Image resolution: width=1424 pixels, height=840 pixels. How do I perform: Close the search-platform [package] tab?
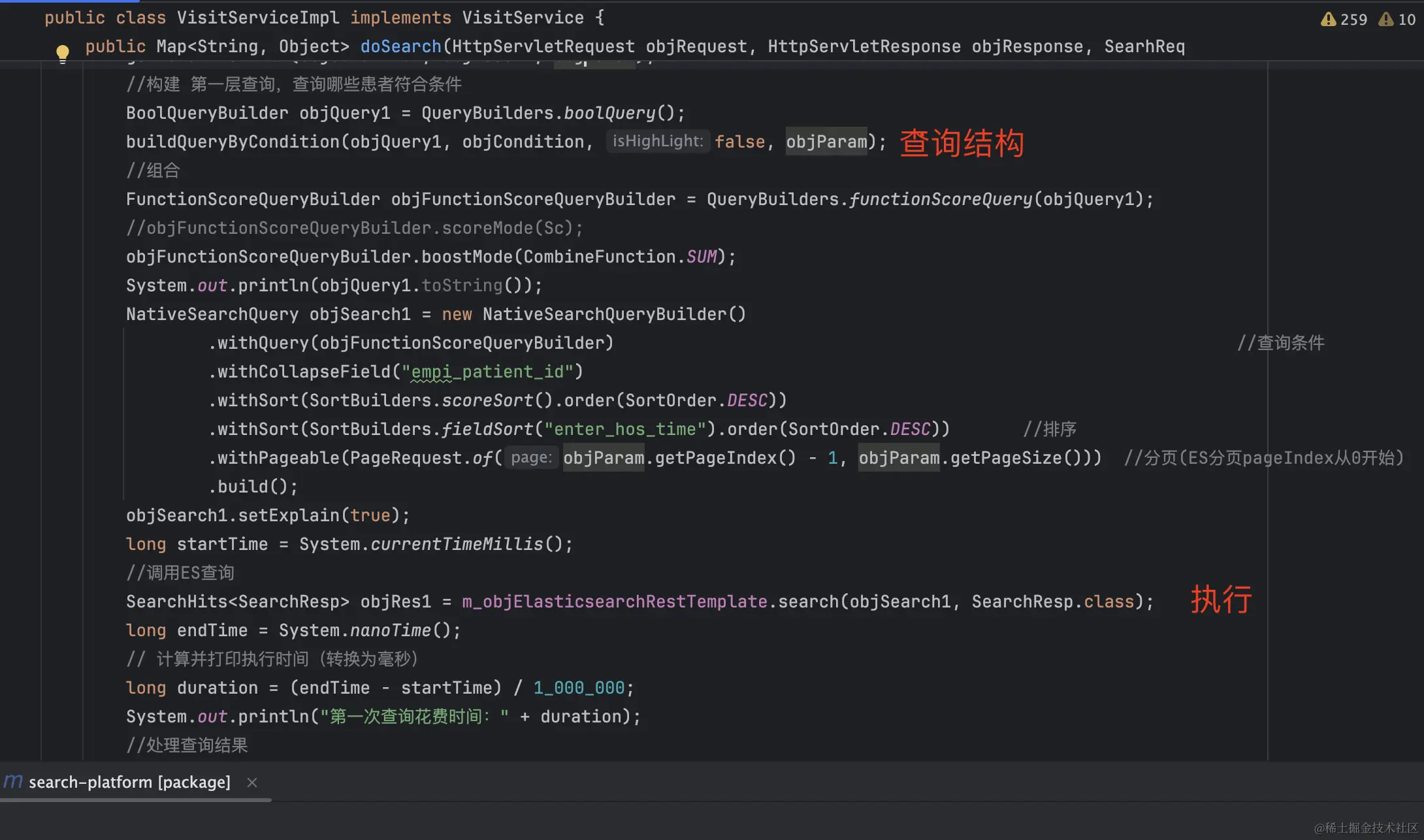(x=252, y=783)
